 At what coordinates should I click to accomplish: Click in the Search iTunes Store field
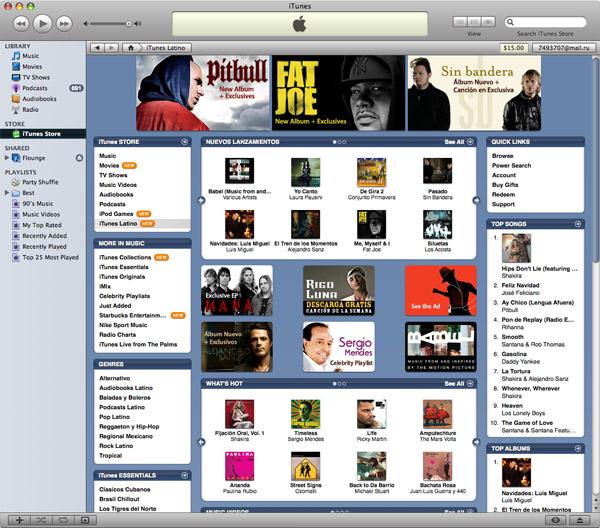click(545, 22)
